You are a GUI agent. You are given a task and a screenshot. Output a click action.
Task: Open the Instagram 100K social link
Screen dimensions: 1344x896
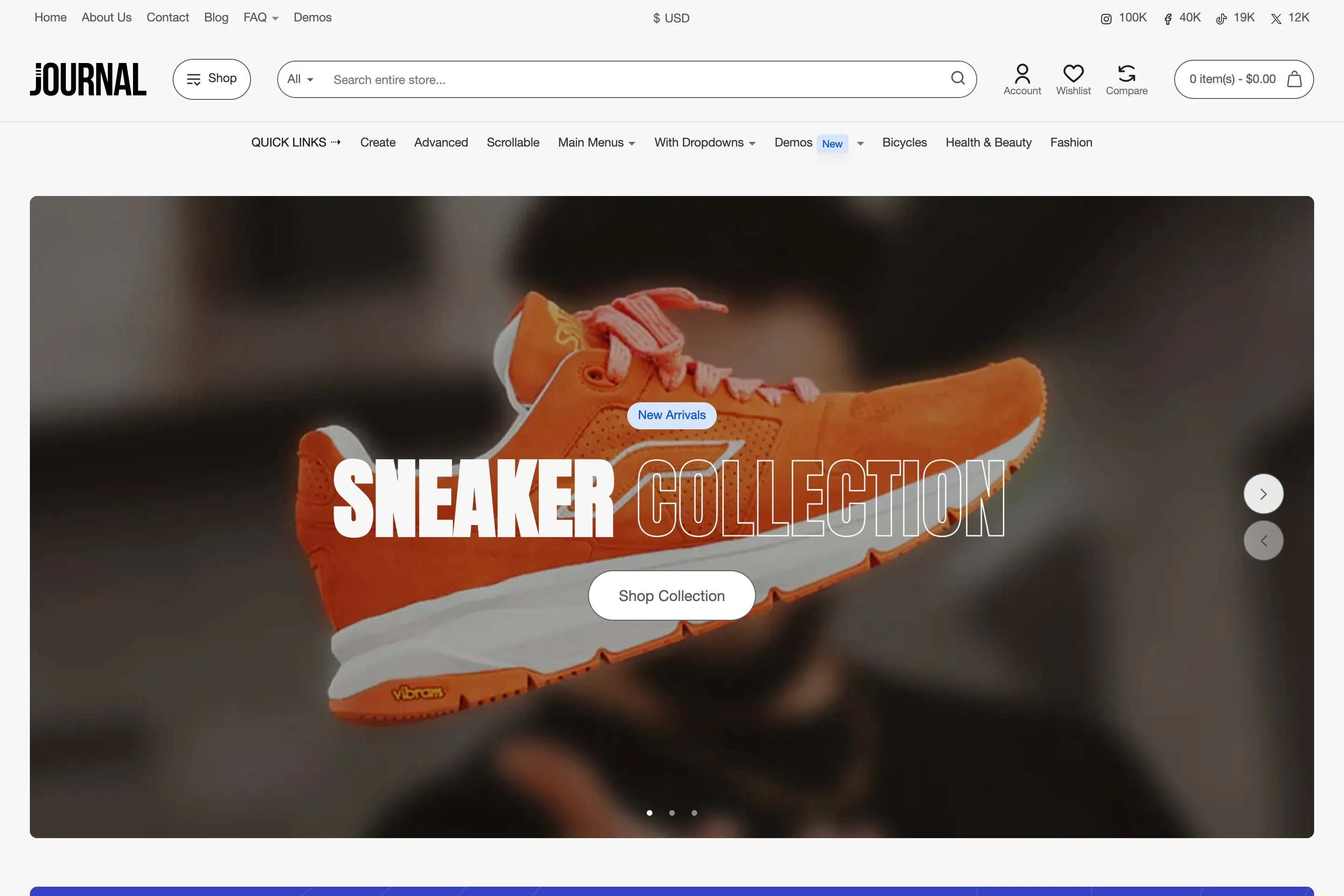click(1123, 18)
